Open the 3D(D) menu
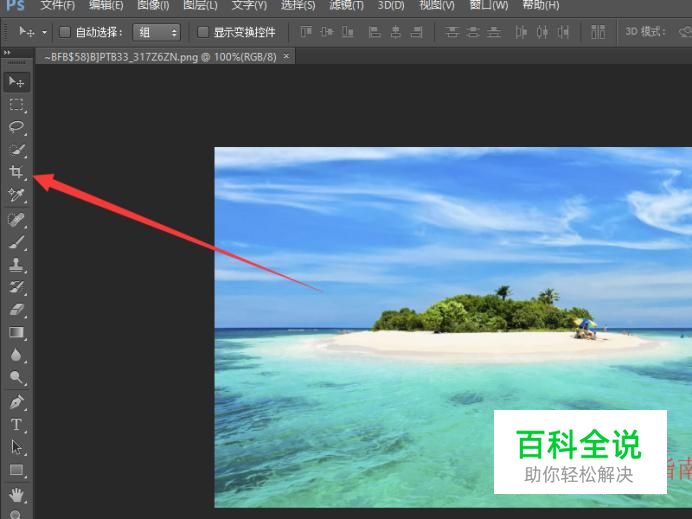 pos(391,5)
